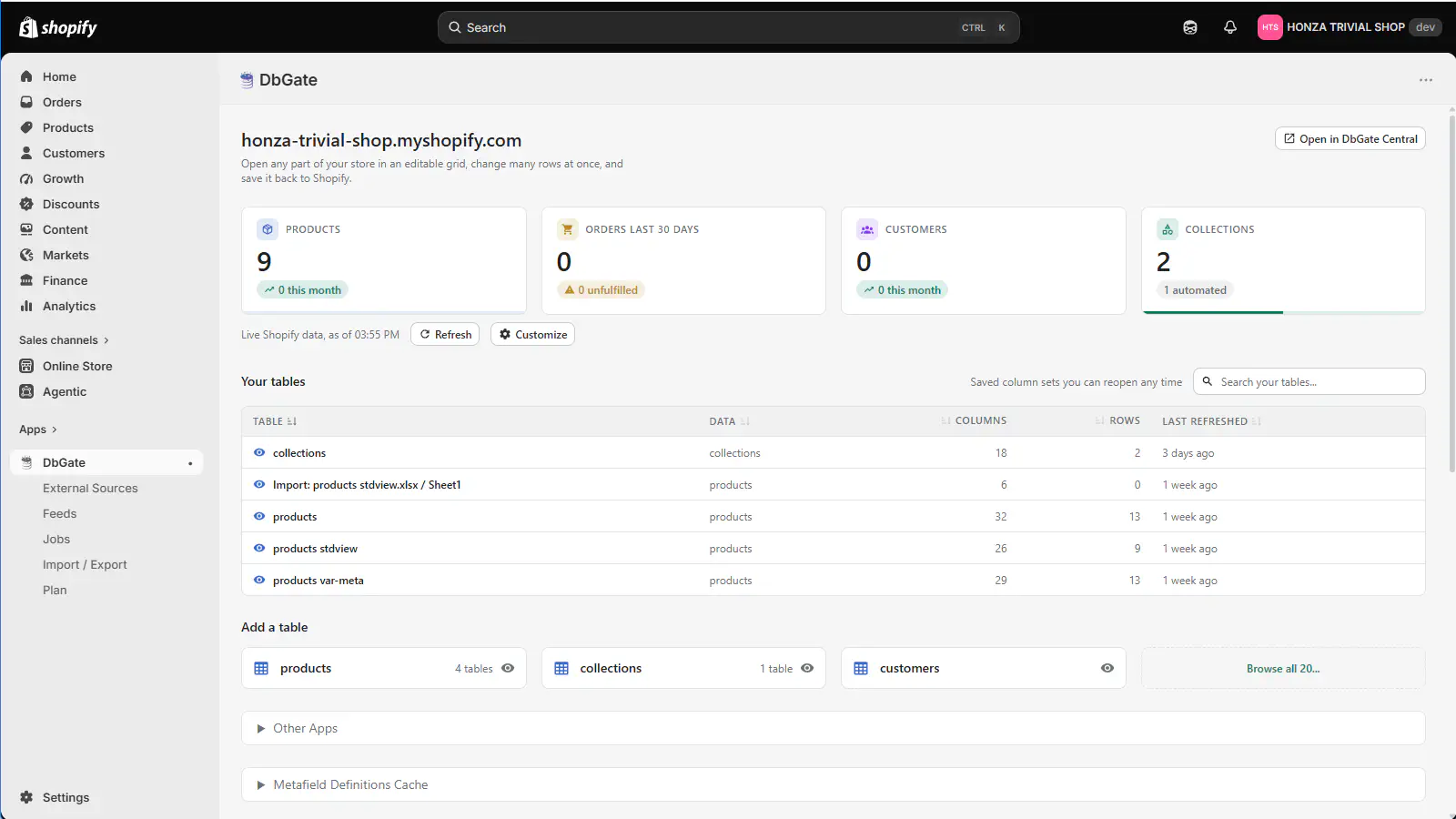Click the collections table grid icon
1456x819 pixels.
tap(561, 668)
